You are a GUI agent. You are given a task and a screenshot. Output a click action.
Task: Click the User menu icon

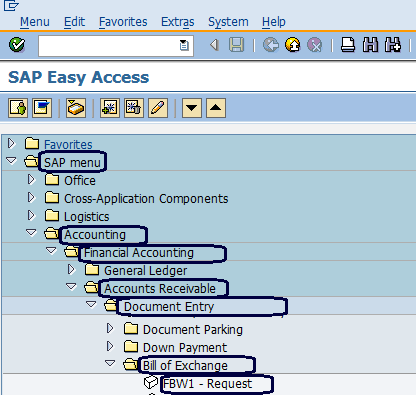(x=18, y=108)
